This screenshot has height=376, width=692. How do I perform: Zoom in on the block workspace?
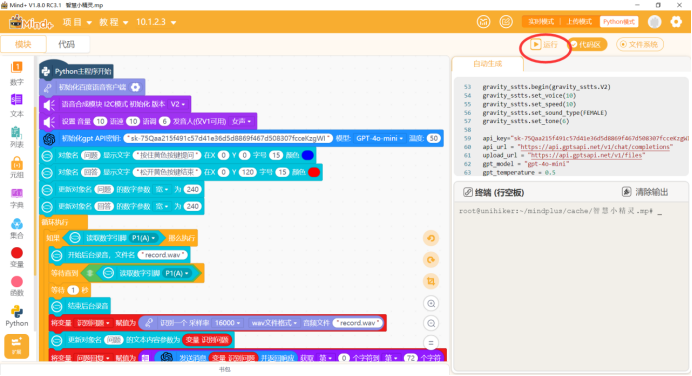tap(431, 303)
